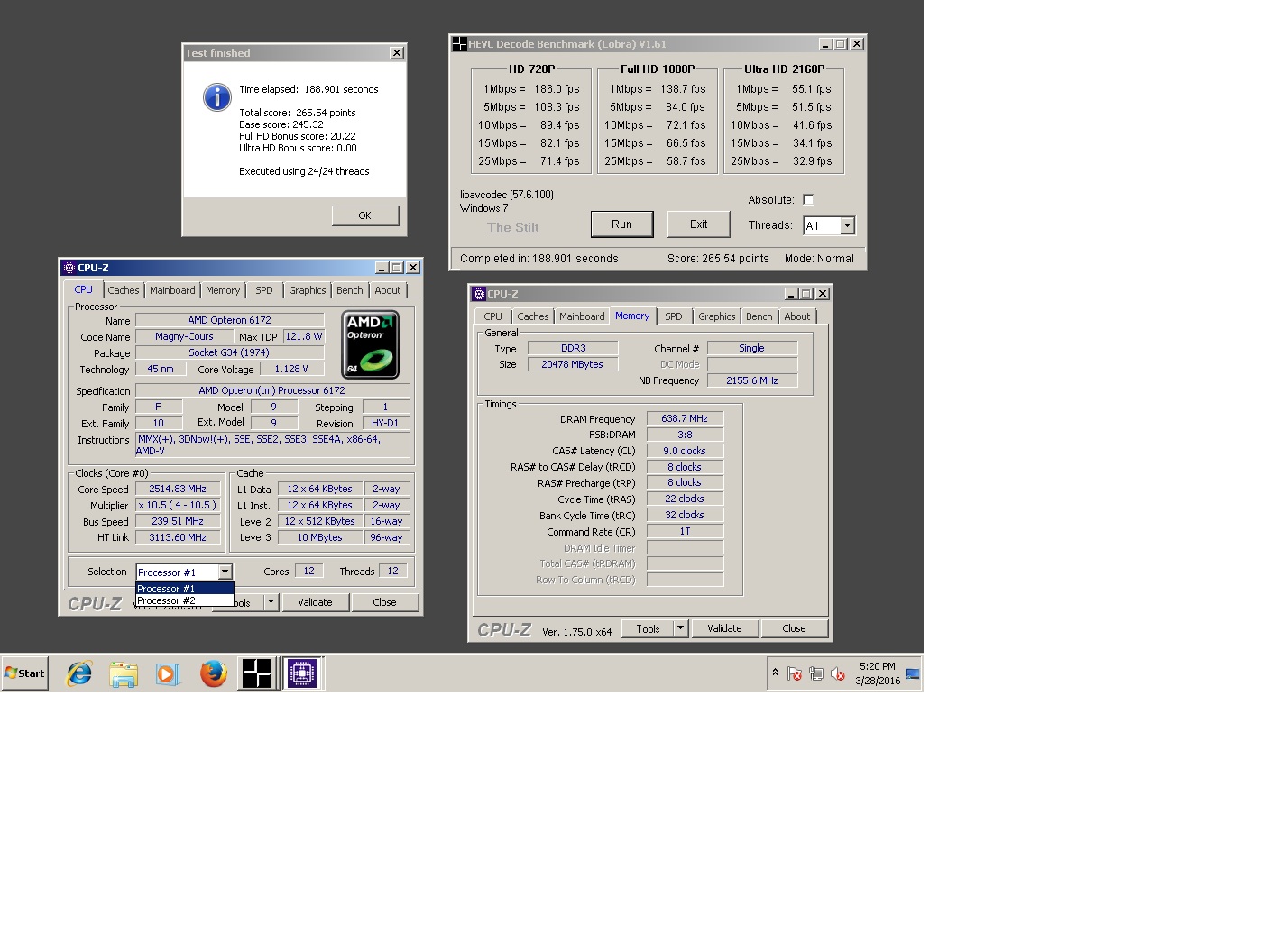Open Action Center flag tray icon
Image resolution: width=1270 pixels, height=952 pixels.
coord(795,673)
